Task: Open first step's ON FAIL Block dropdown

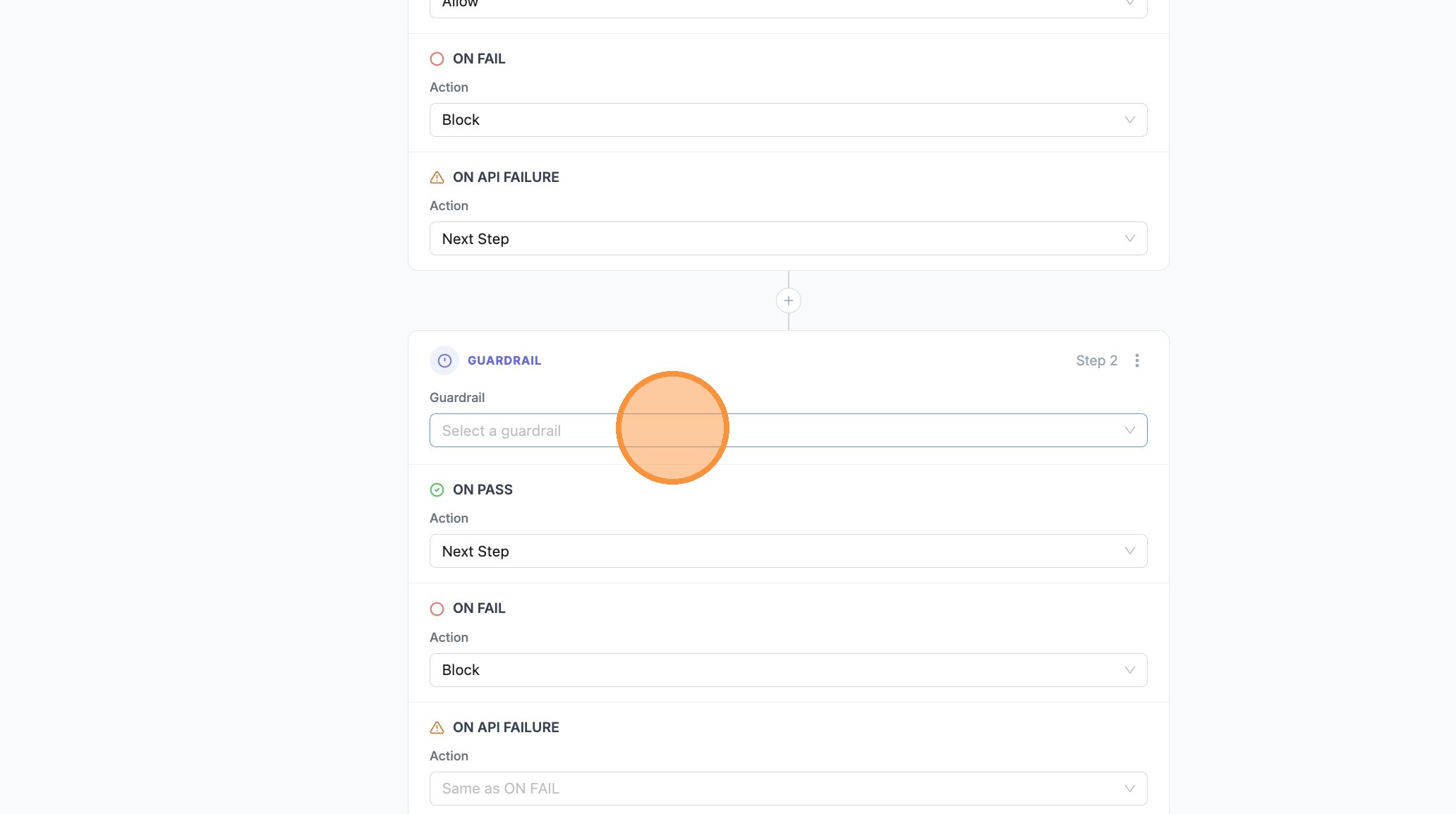Action: pyautogui.click(x=788, y=120)
